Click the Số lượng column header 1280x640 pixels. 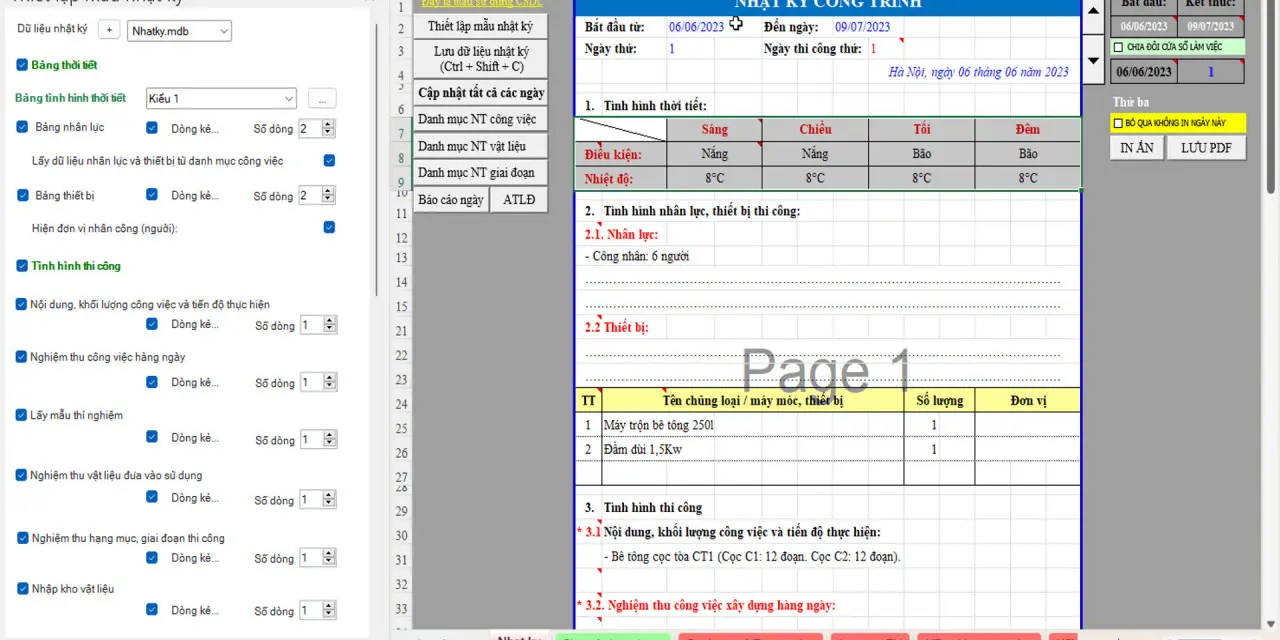(939, 400)
